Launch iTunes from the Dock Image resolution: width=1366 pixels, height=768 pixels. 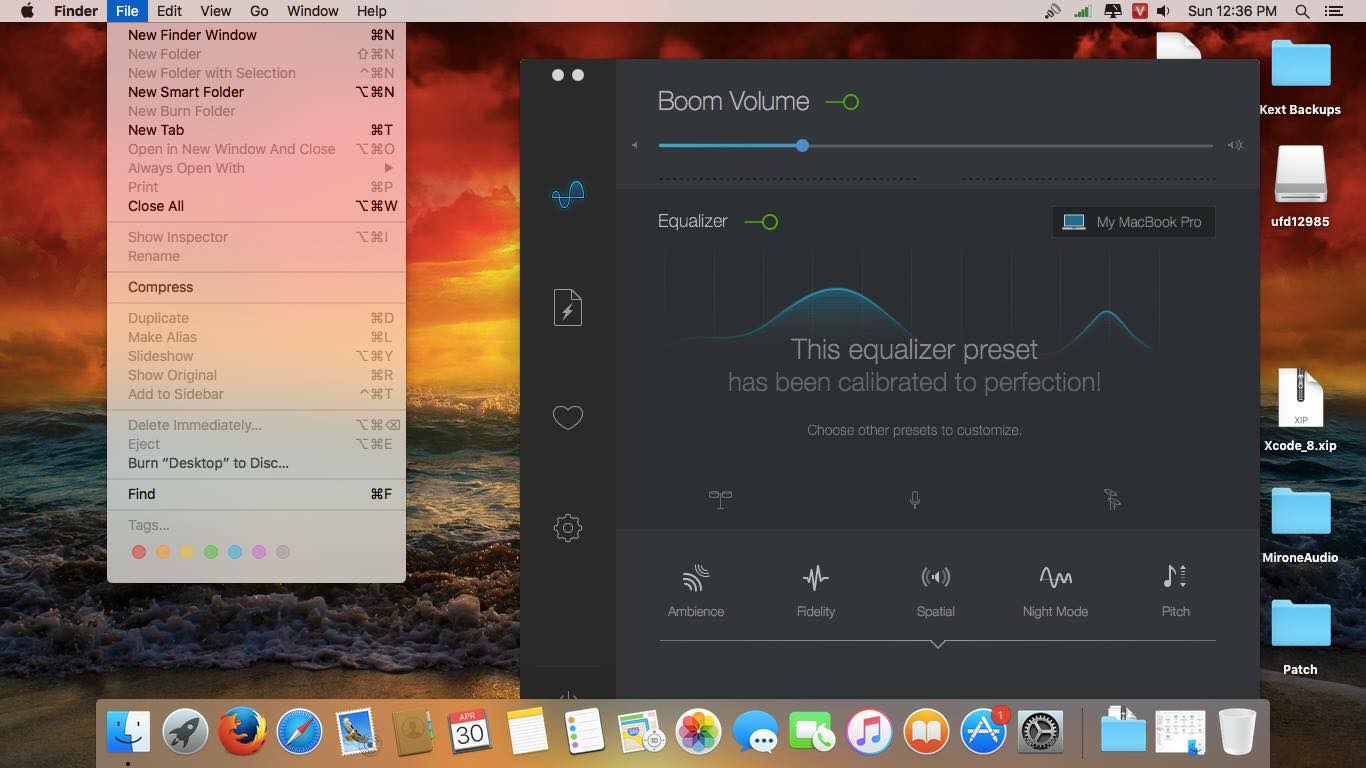coord(869,732)
